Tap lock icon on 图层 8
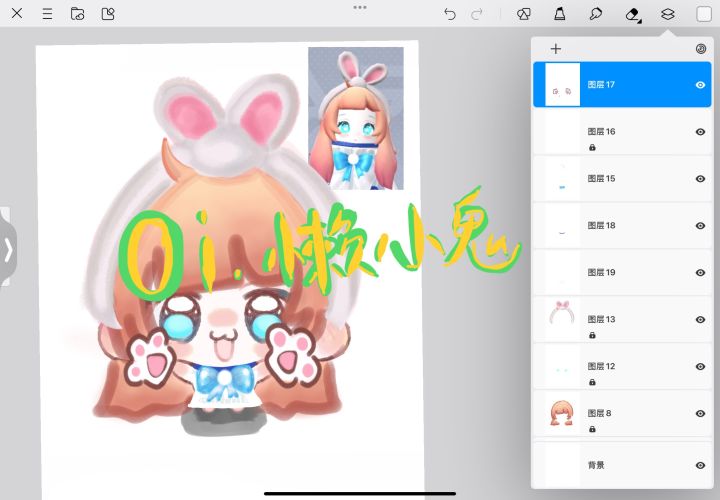The width and height of the screenshot is (720, 500). (592, 429)
